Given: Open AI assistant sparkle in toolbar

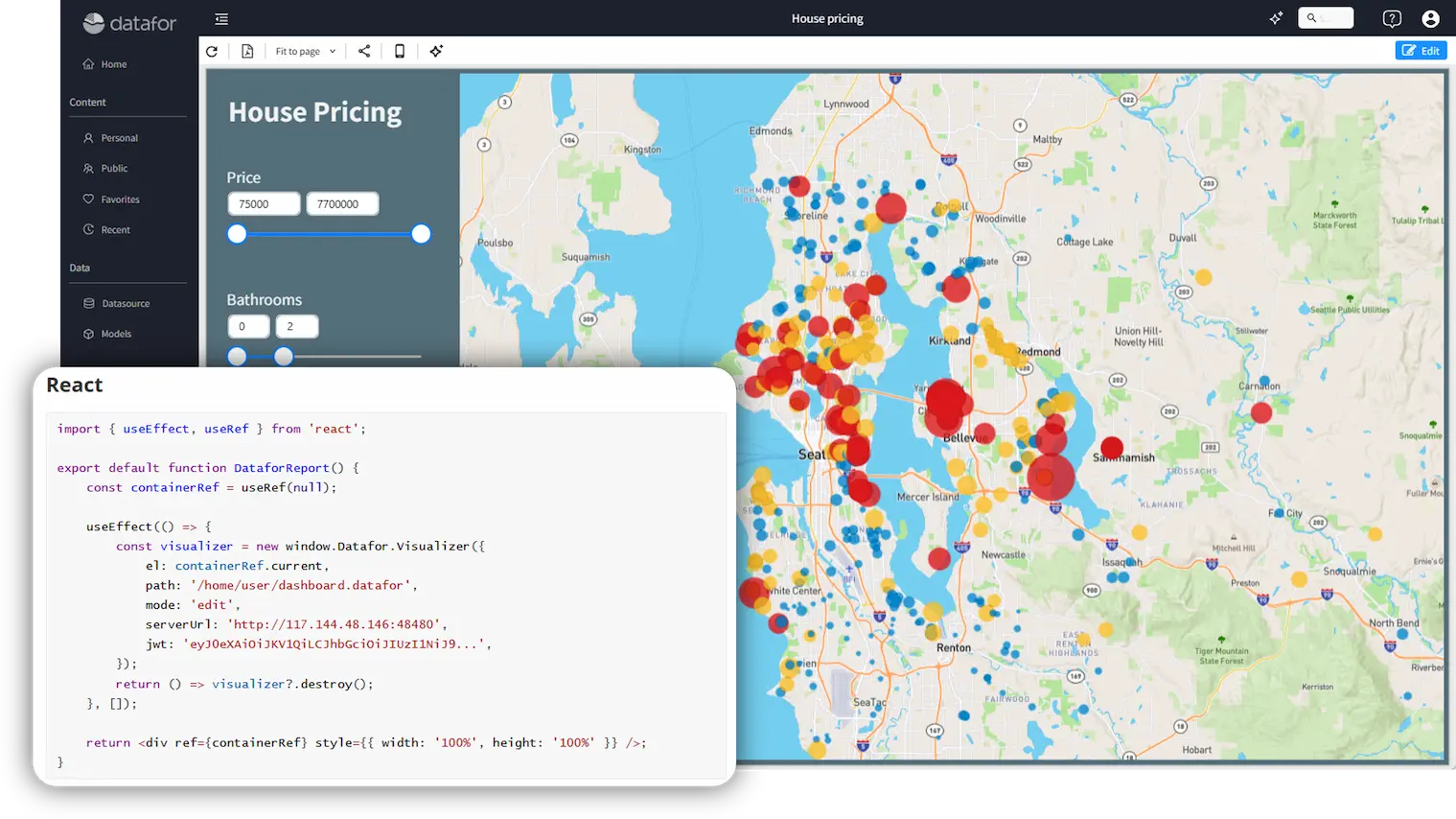Looking at the screenshot, I should click(436, 52).
